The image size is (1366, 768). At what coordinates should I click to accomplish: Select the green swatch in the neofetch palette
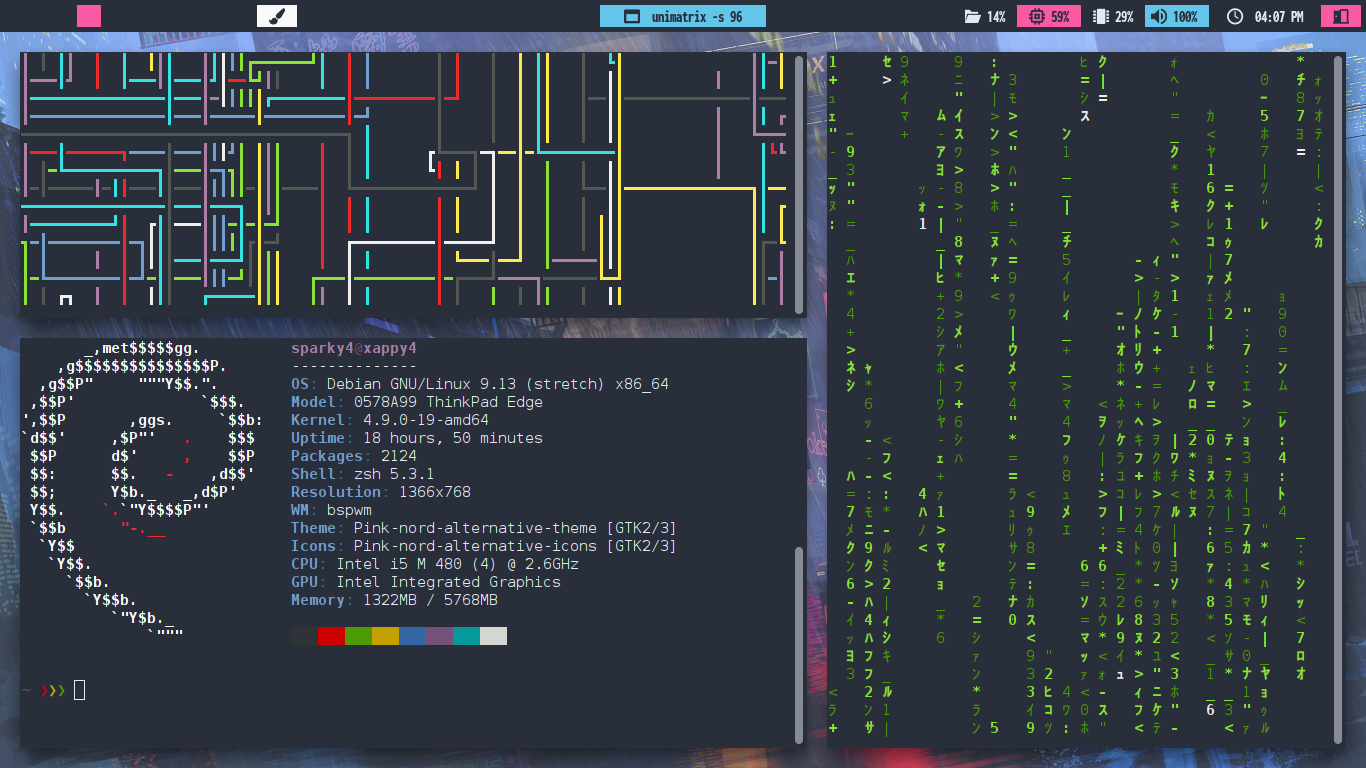(358, 636)
